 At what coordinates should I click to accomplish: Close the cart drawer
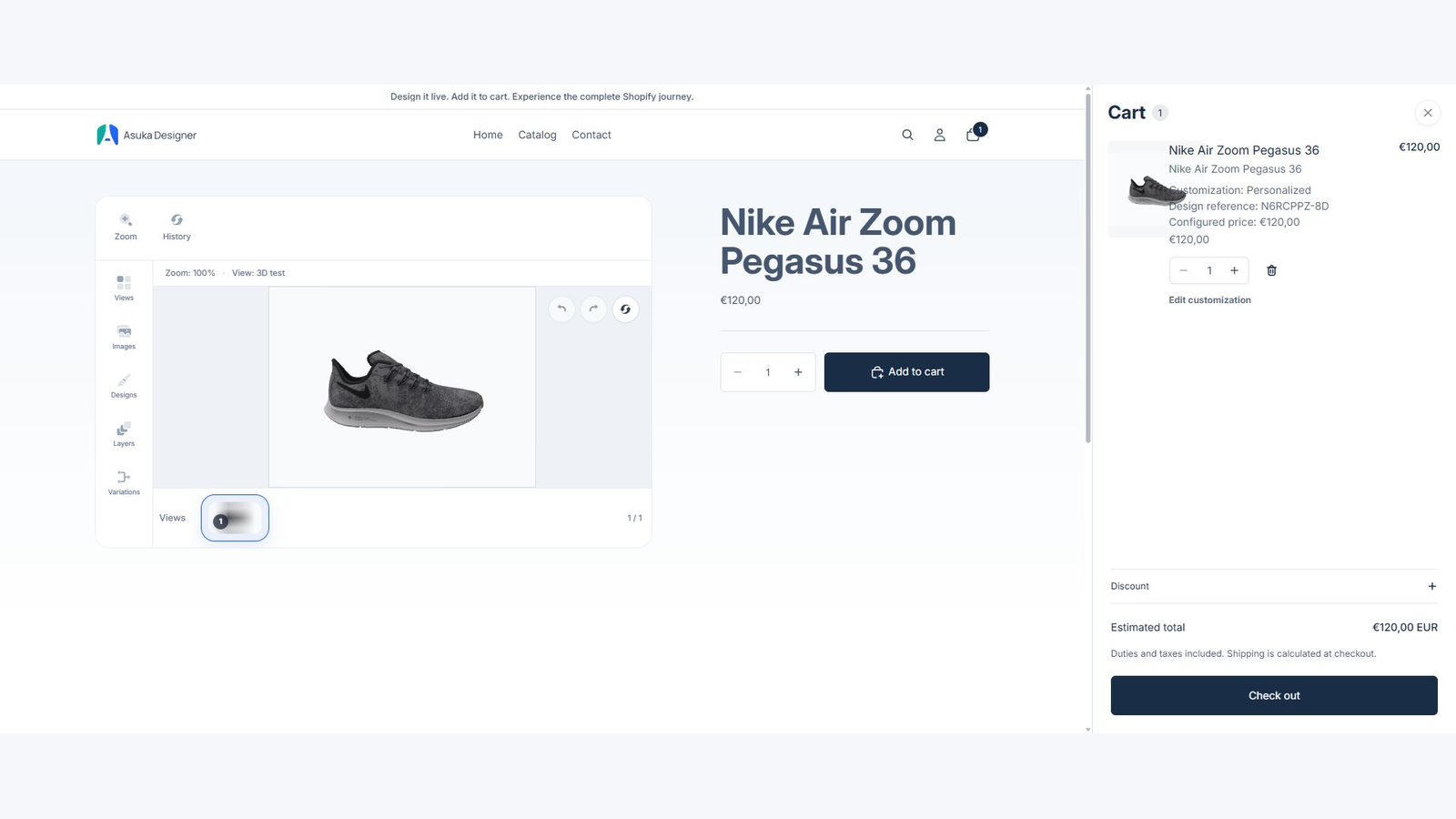coord(1428,113)
